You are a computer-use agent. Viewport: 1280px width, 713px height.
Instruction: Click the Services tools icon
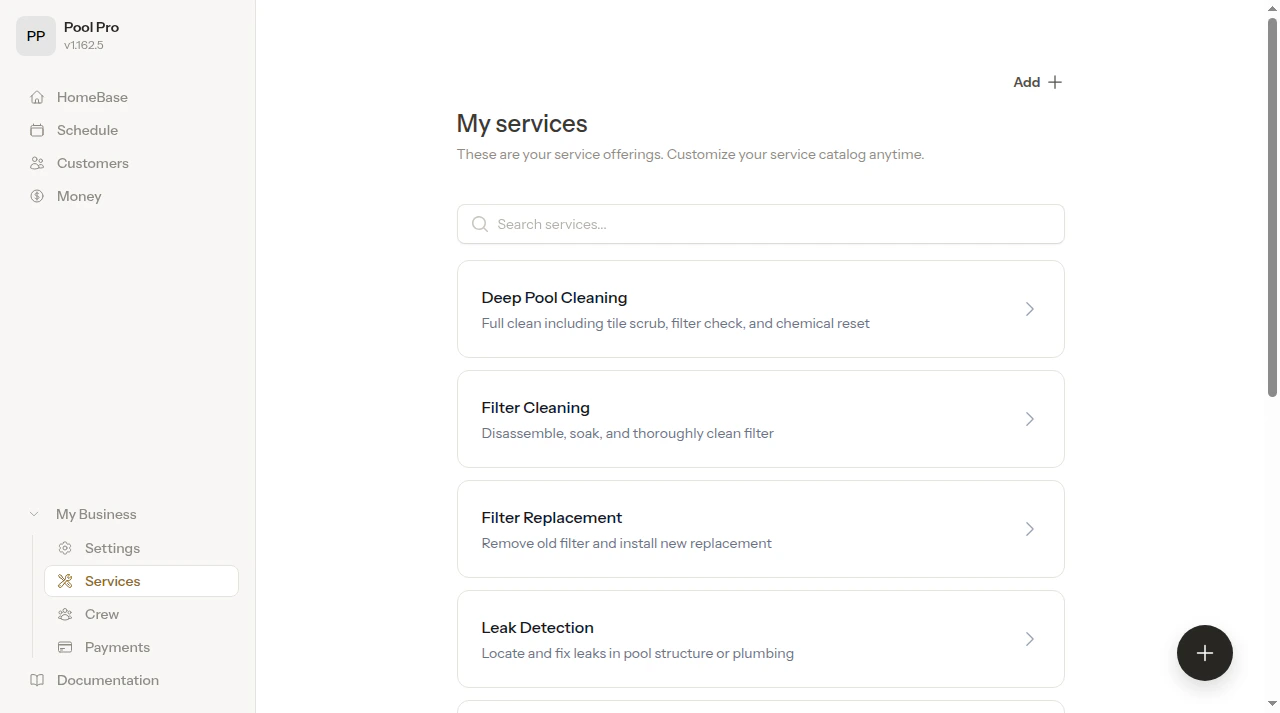tap(65, 581)
